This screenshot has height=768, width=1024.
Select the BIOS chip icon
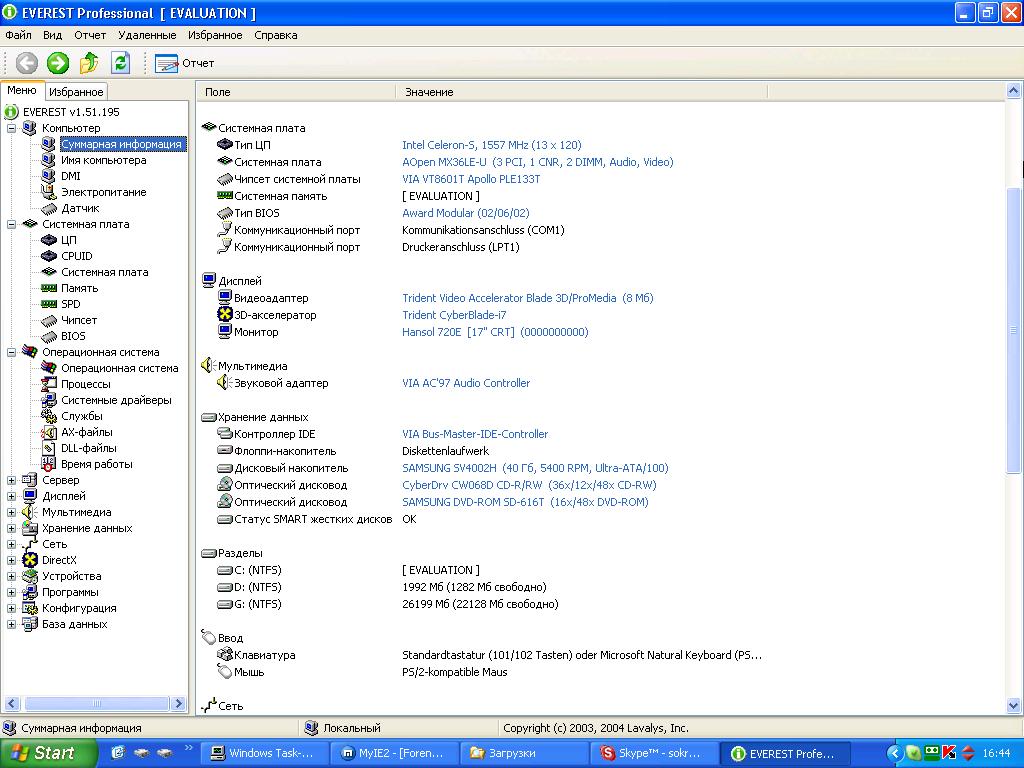pyautogui.click(x=48, y=336)
